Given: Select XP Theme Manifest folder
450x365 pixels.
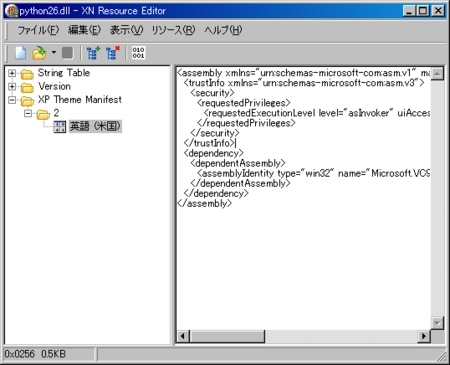Looking at the screenshot, I should pyautogui.click(x=79, y=99).
